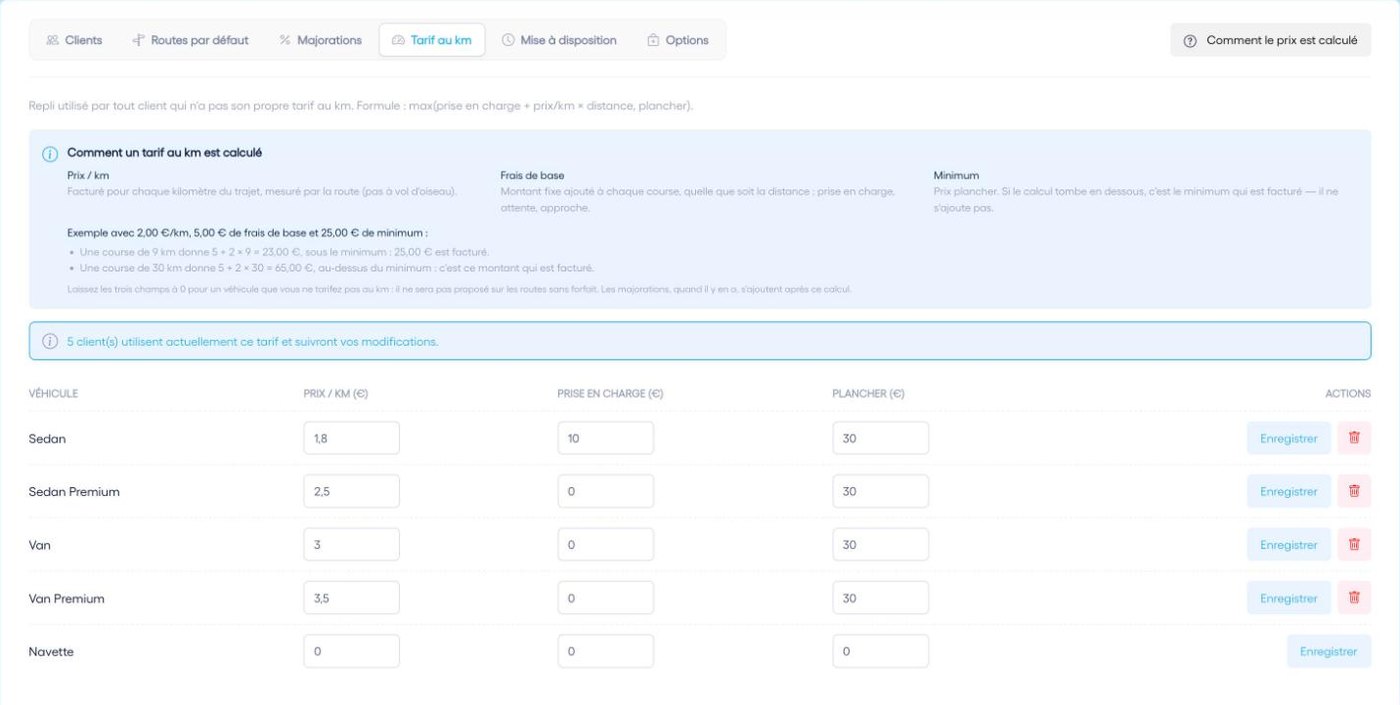Delete the Sedan Premium tariff row
This screenshot has width=1400, height=705.
coord(1354,491)
